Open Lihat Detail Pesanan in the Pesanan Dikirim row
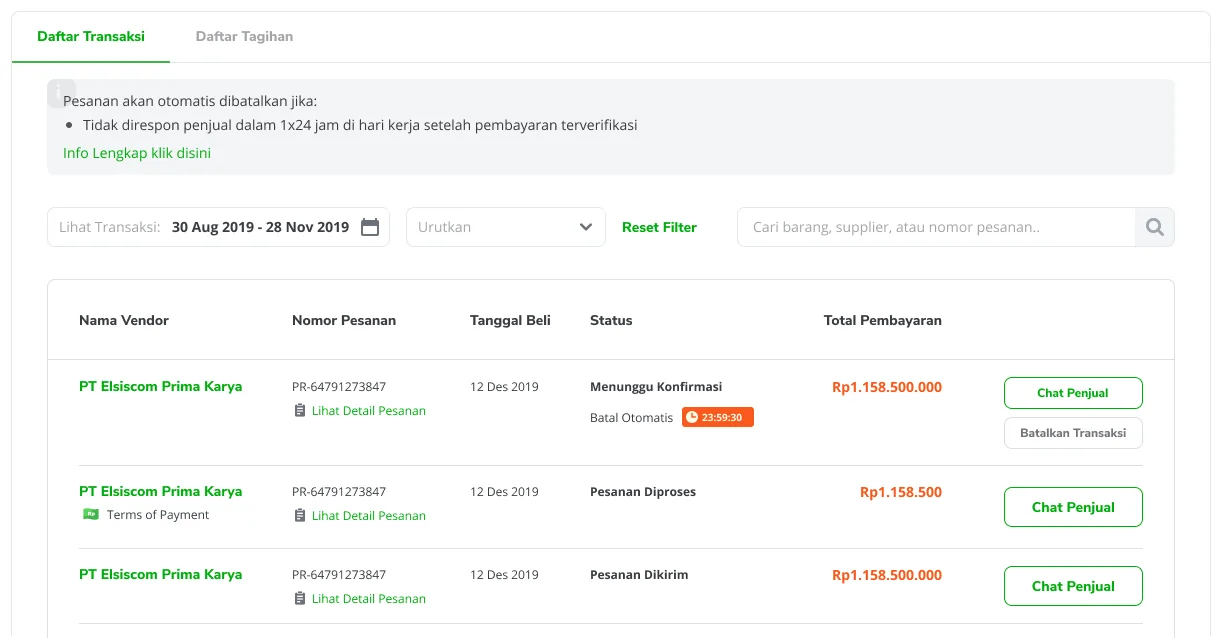Viewport: 1222px width, 638px height. click(x=369, y=599)
